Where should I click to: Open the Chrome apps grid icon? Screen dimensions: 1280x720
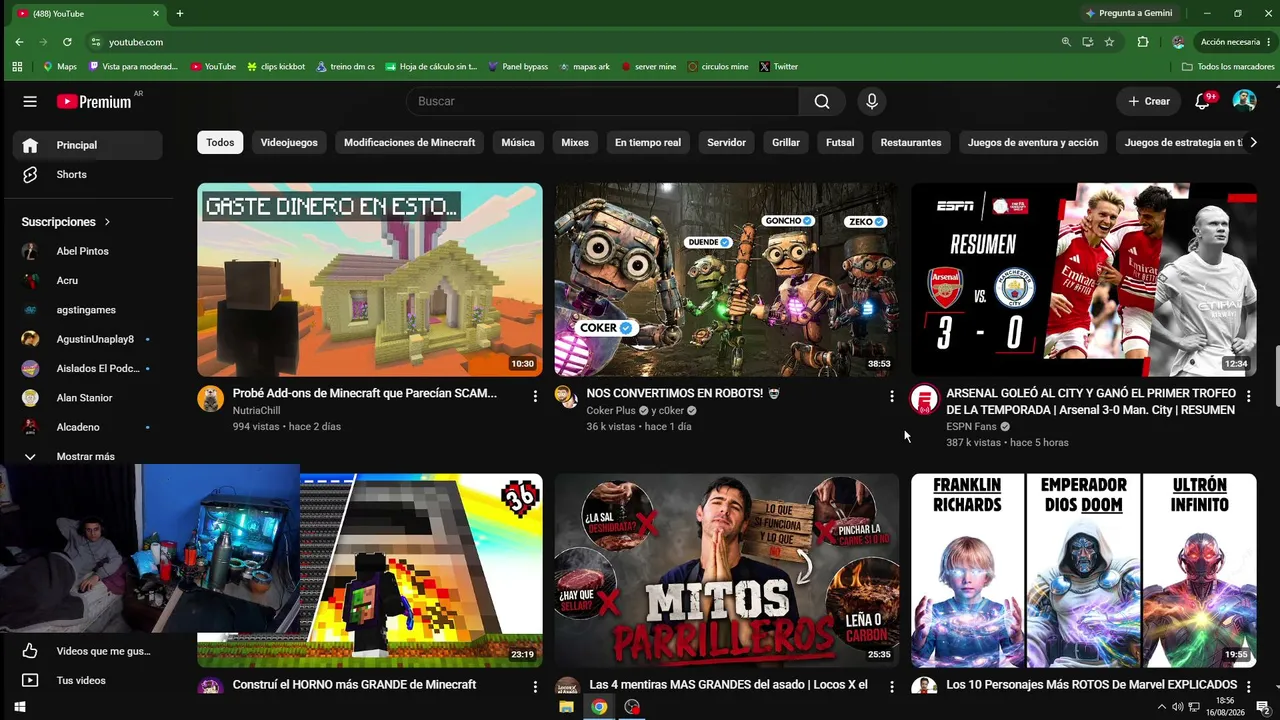click(17, 67)
